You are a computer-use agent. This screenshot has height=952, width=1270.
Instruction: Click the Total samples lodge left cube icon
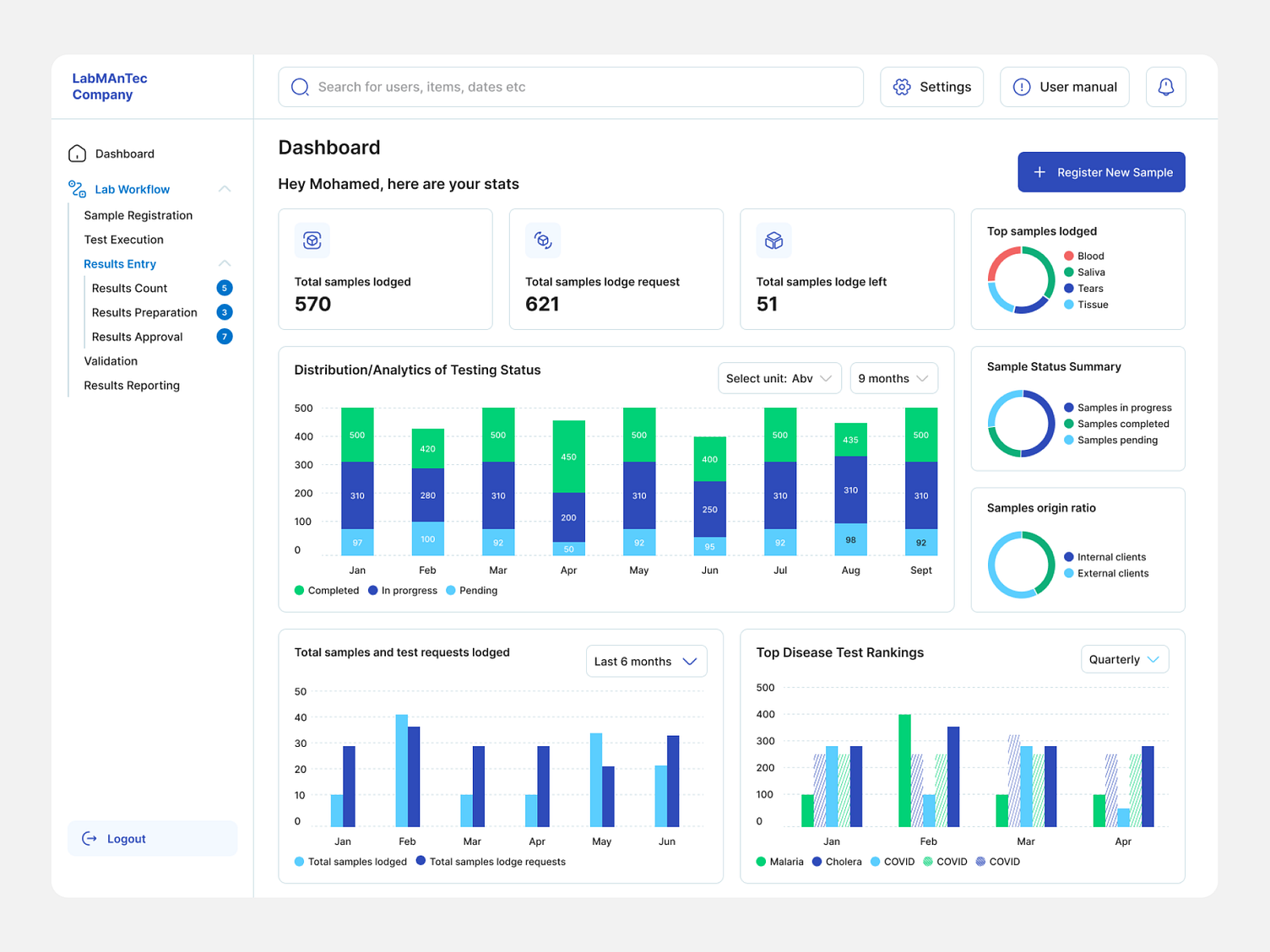pyautogui.click(x=773, y=241)
